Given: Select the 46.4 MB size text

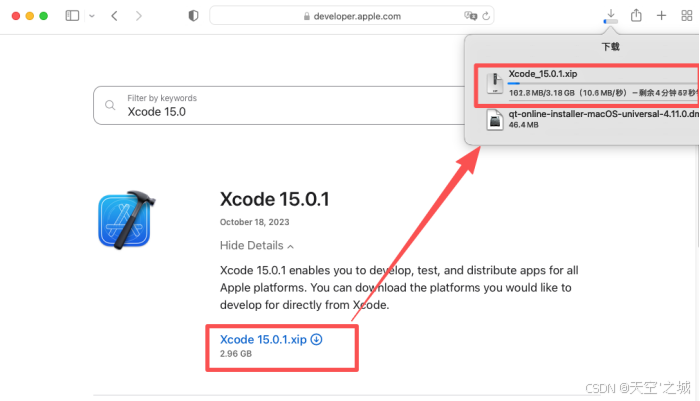Looking at the screenshot, I should [x=524, y=125].
